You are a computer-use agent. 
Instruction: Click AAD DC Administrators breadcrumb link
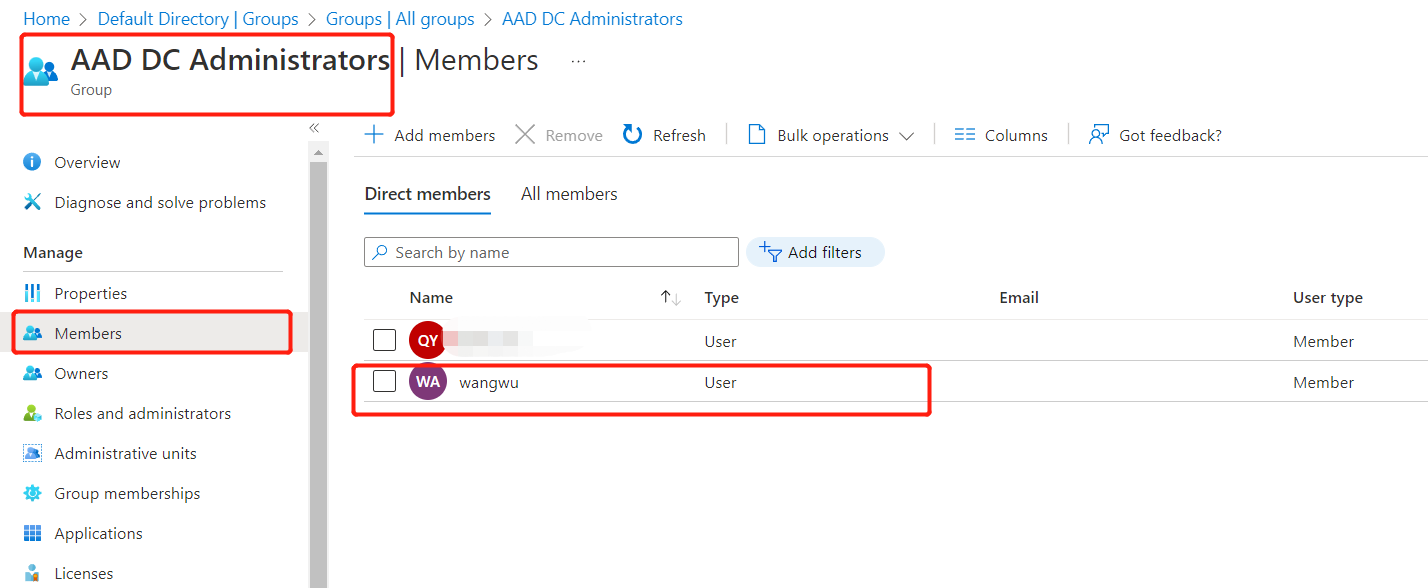tap(592, 19)
